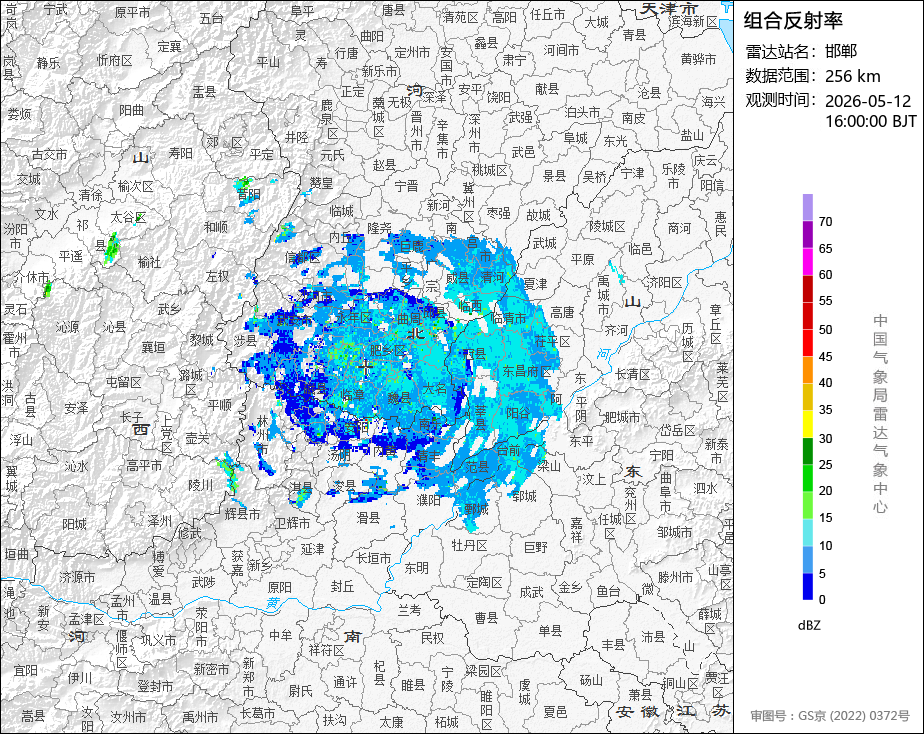Image resolution: width=924 pixels, height=734 pixels.
Task: Click the 天津市 label on the map
Action: 669,9
